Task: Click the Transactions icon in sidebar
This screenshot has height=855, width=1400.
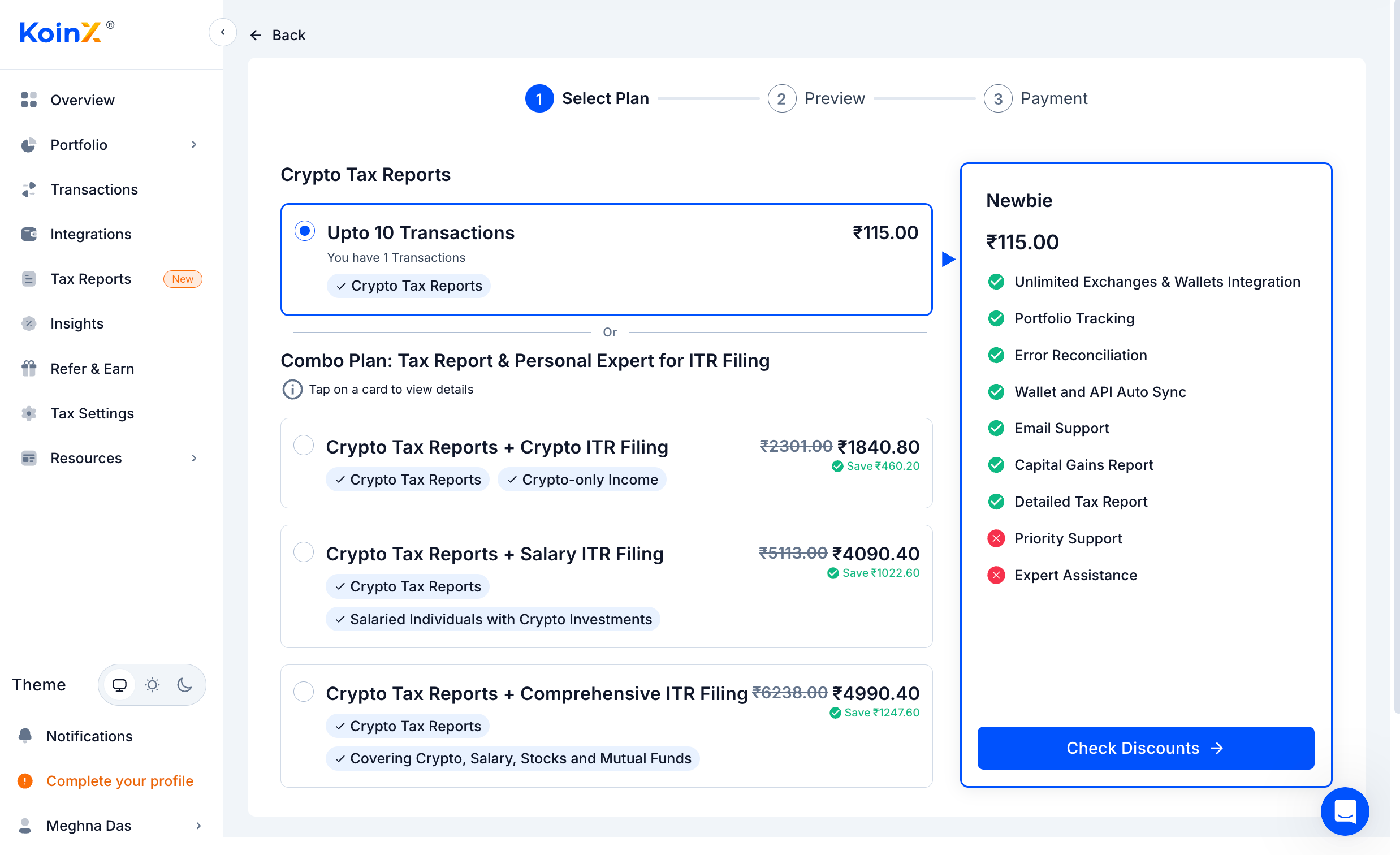Action: pyautogui.click(x=29, y=189)
